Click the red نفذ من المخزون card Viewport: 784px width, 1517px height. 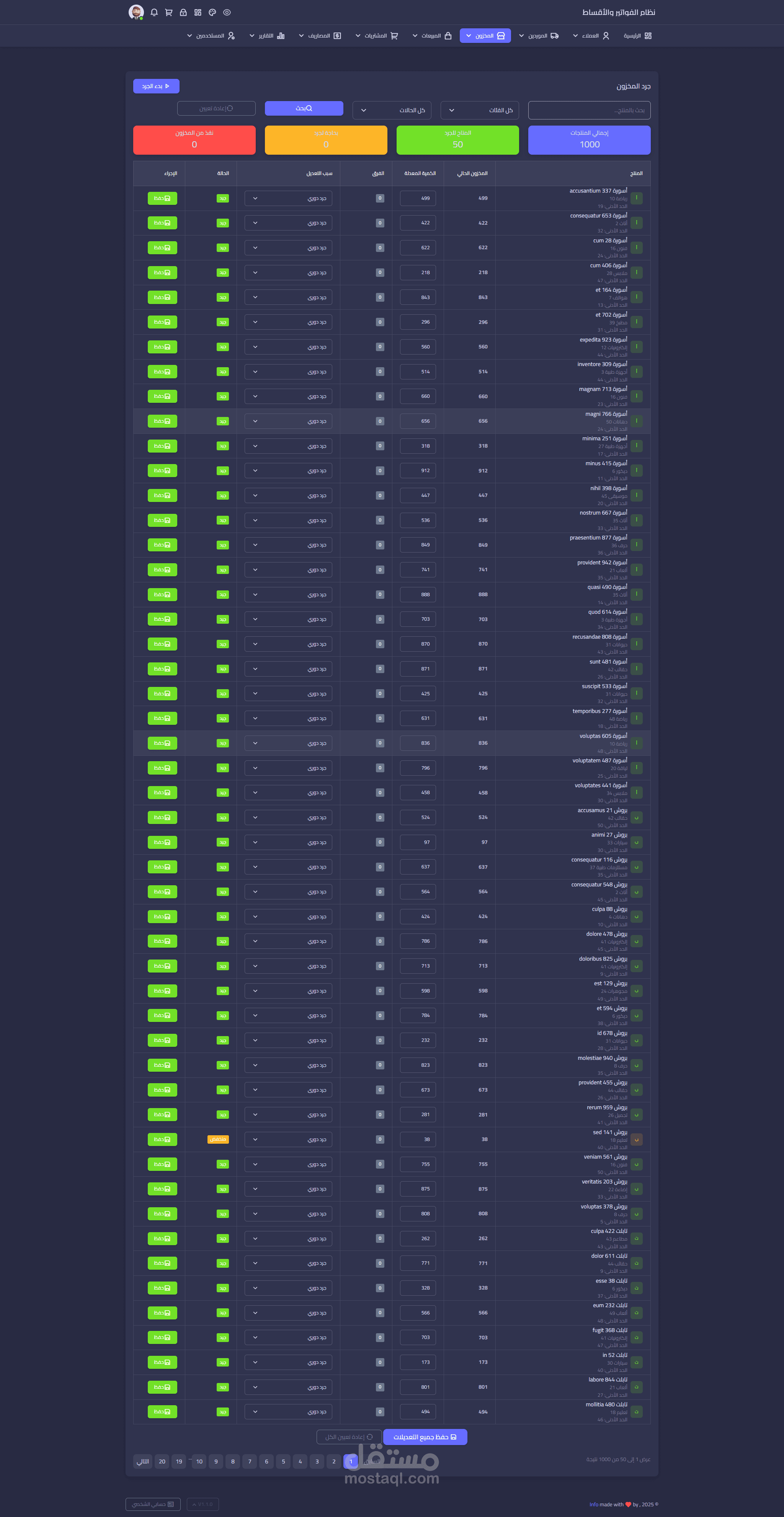click(x=194, y=140)
